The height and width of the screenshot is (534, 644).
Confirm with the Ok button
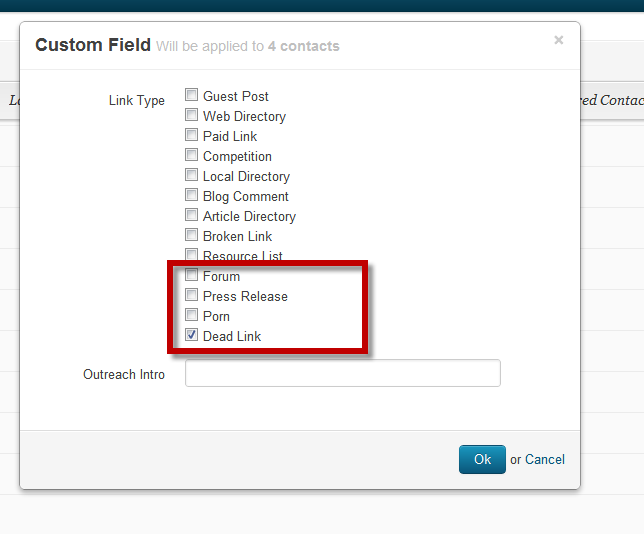[x=482, y=459]
